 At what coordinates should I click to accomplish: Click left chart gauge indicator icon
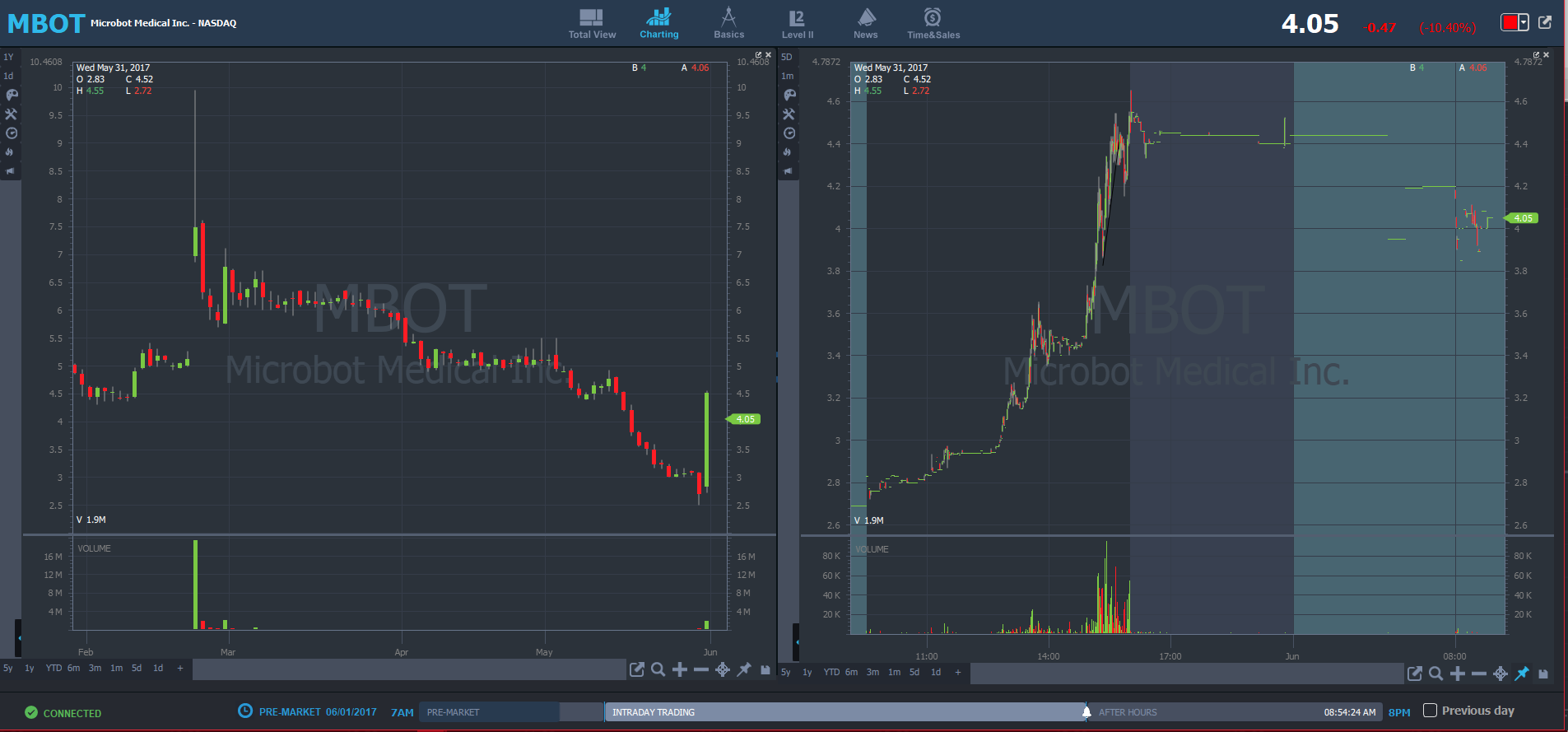pyautogui.click(x=12, y=133)
